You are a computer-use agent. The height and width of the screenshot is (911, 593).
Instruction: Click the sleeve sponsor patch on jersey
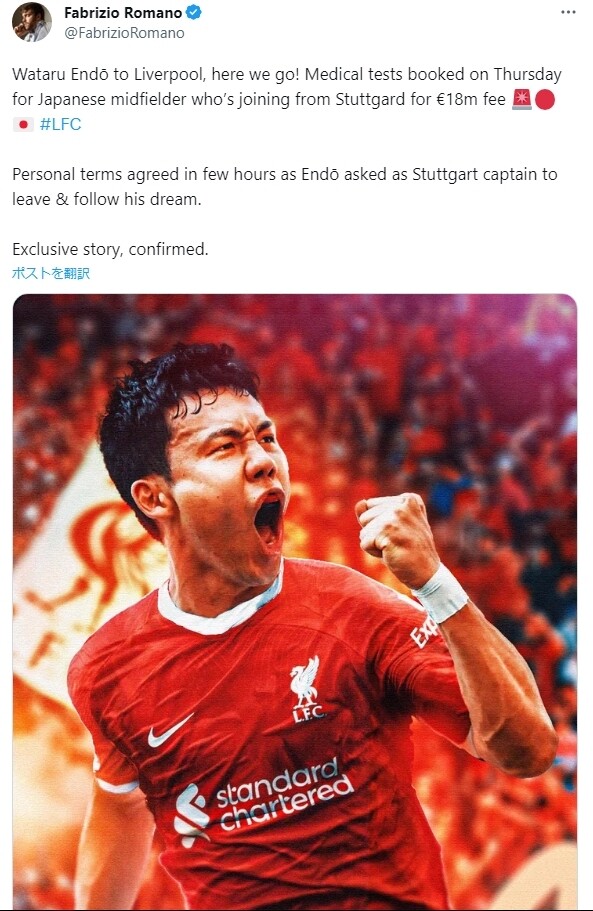tap(424, 633)
